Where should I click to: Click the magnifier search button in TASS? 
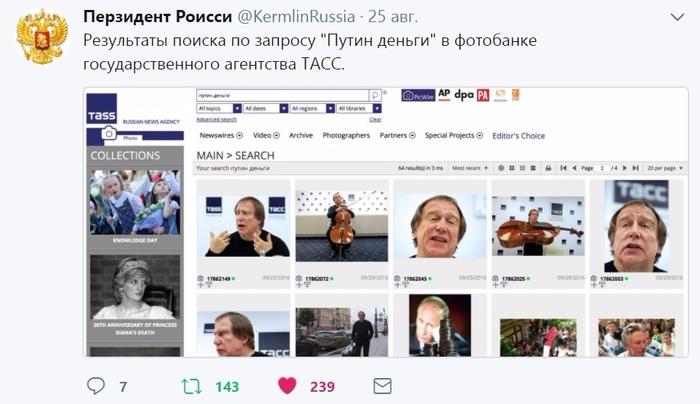[x=375, y=95]
